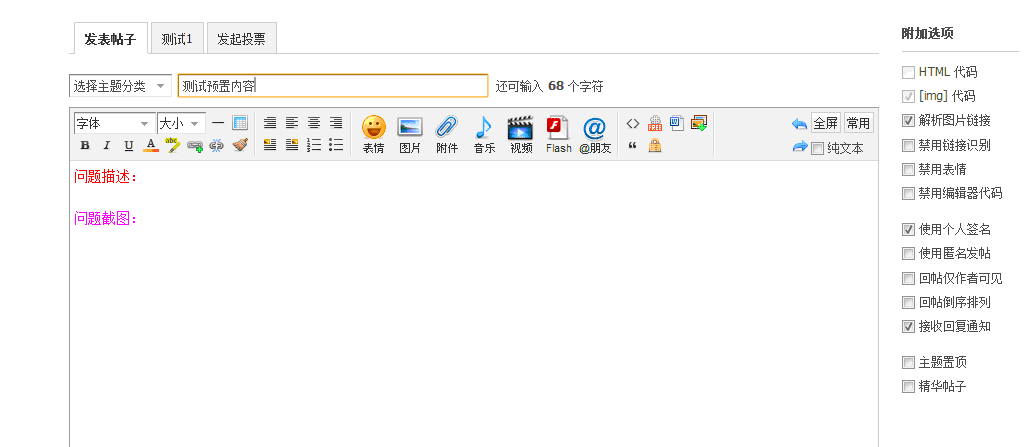Viewport: 1027px width, 447px height.
Task: Click the post title input field
Action: [x=333, y=86]
